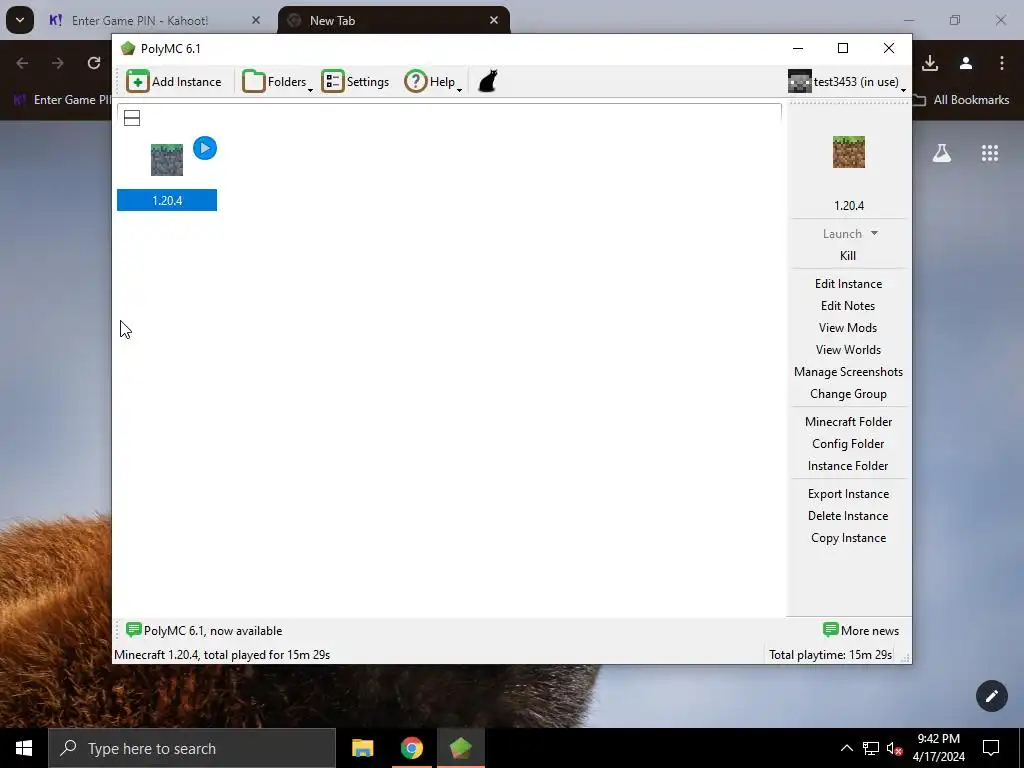This screenshot has height=768, width=1024.
Task: Click the network tray icon
Action: (x=871, y=748)
